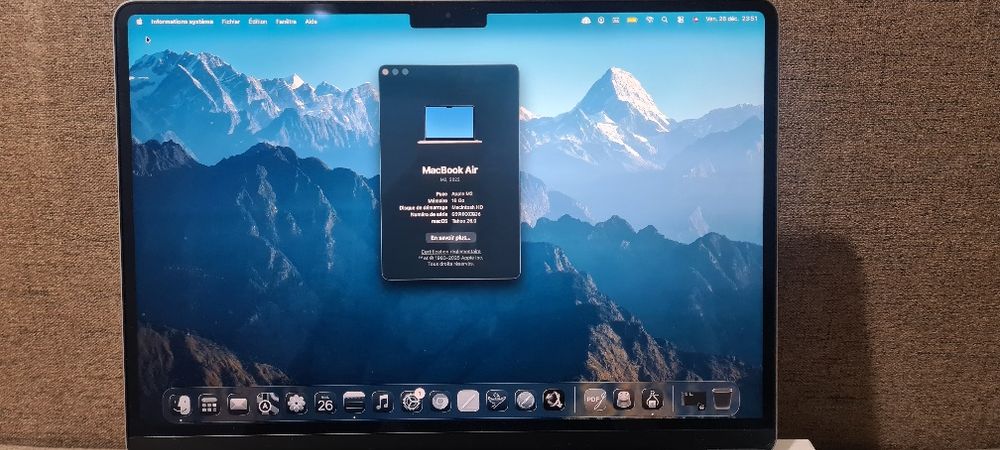Viewport: 1000px width, 450px height.
Task: Open the Photos flower icon in dock
Action: 296,403
